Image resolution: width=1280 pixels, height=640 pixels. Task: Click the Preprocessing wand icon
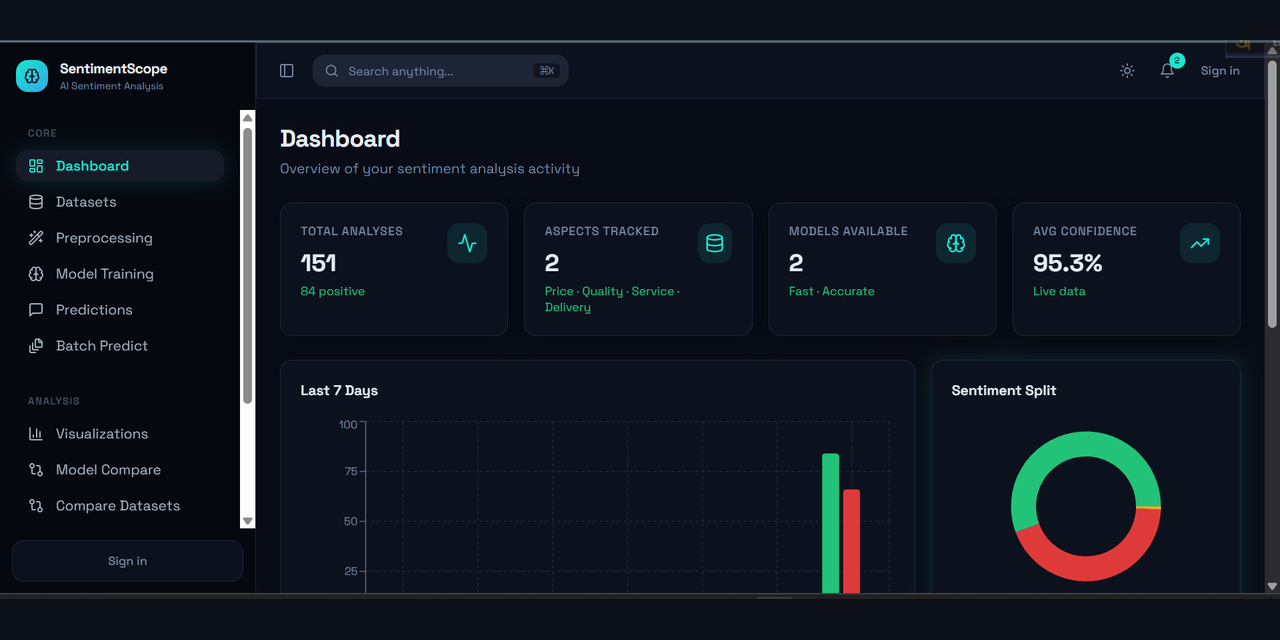pos(36,238)
